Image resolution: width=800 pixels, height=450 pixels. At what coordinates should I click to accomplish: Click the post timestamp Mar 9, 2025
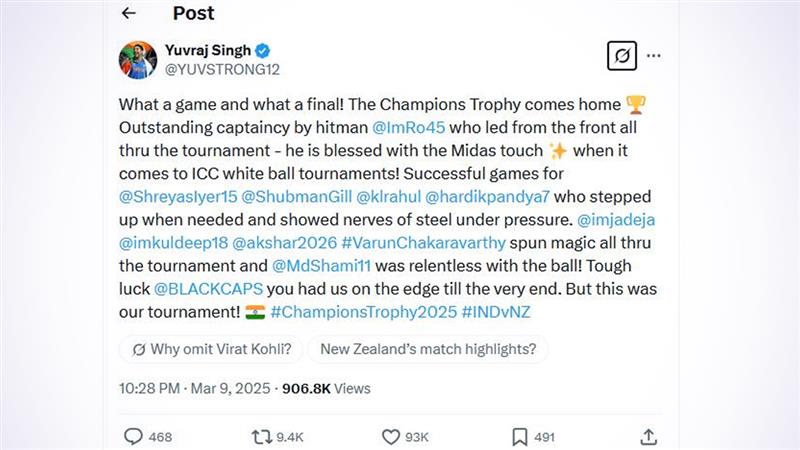(x=220, y=388)
